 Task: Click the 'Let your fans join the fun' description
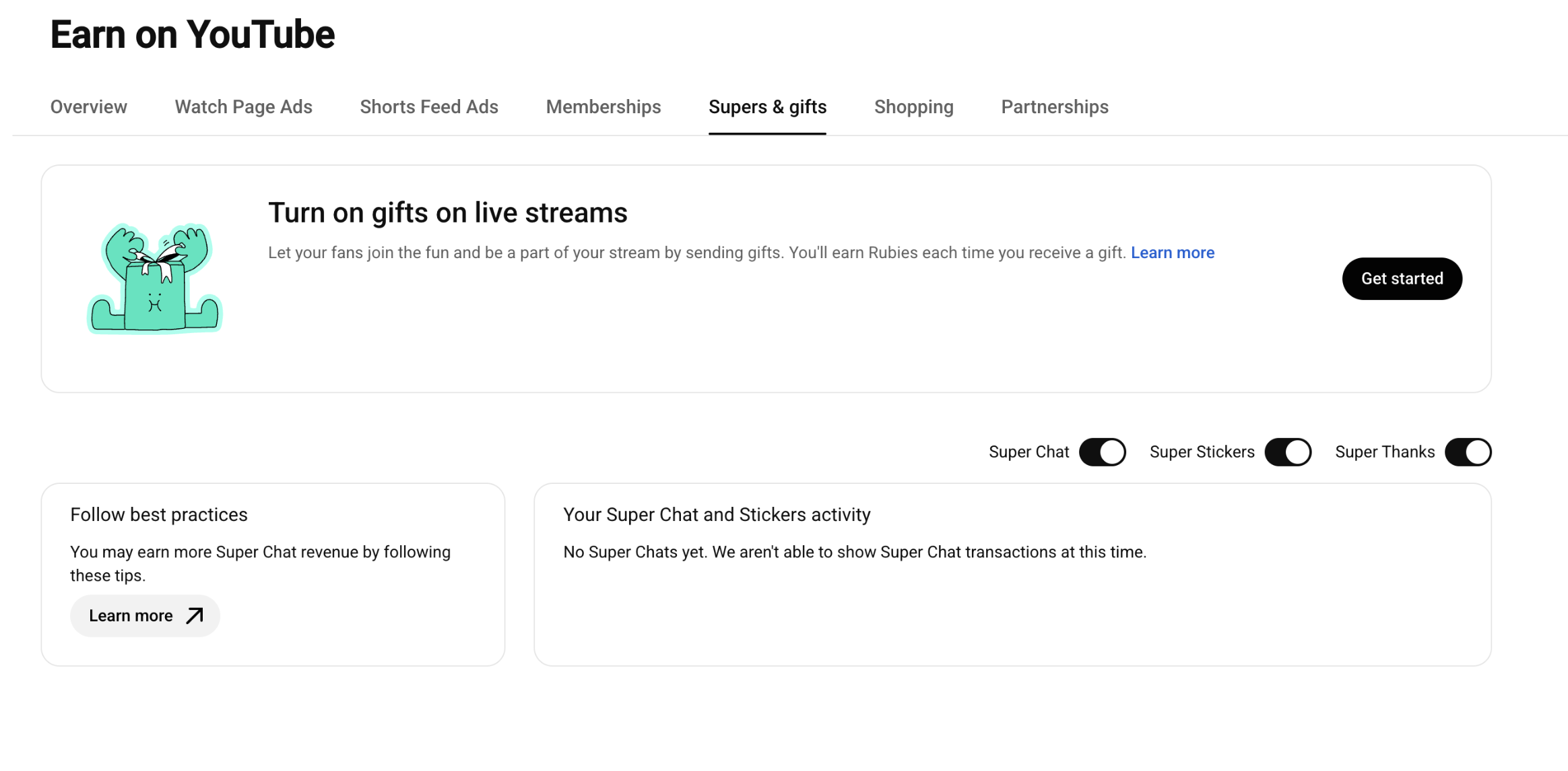697,253
